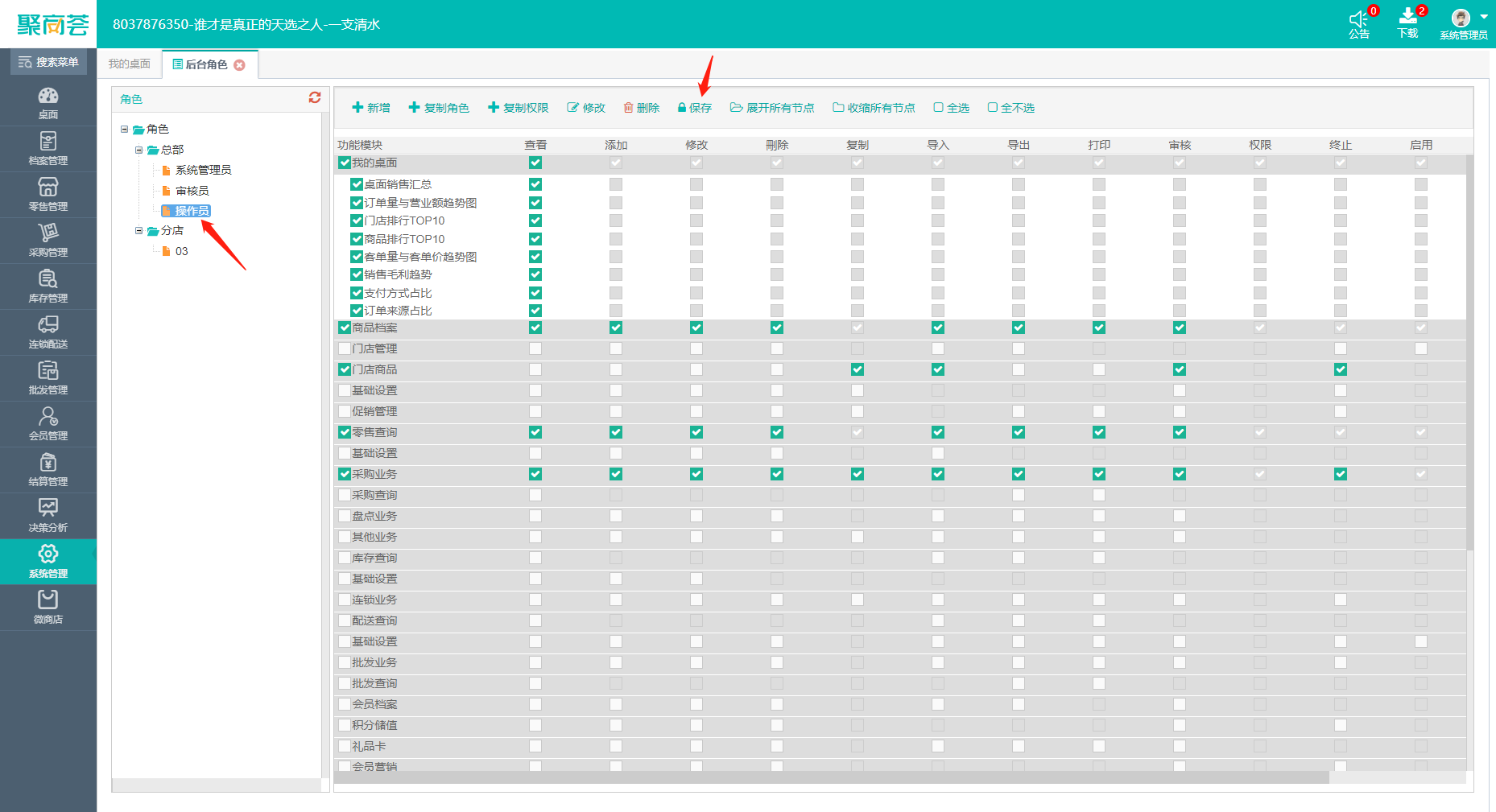This screenshot has height=812, width=1496.
Task: Switch to the 我的桌面 tab
Action: pos(129,64)
